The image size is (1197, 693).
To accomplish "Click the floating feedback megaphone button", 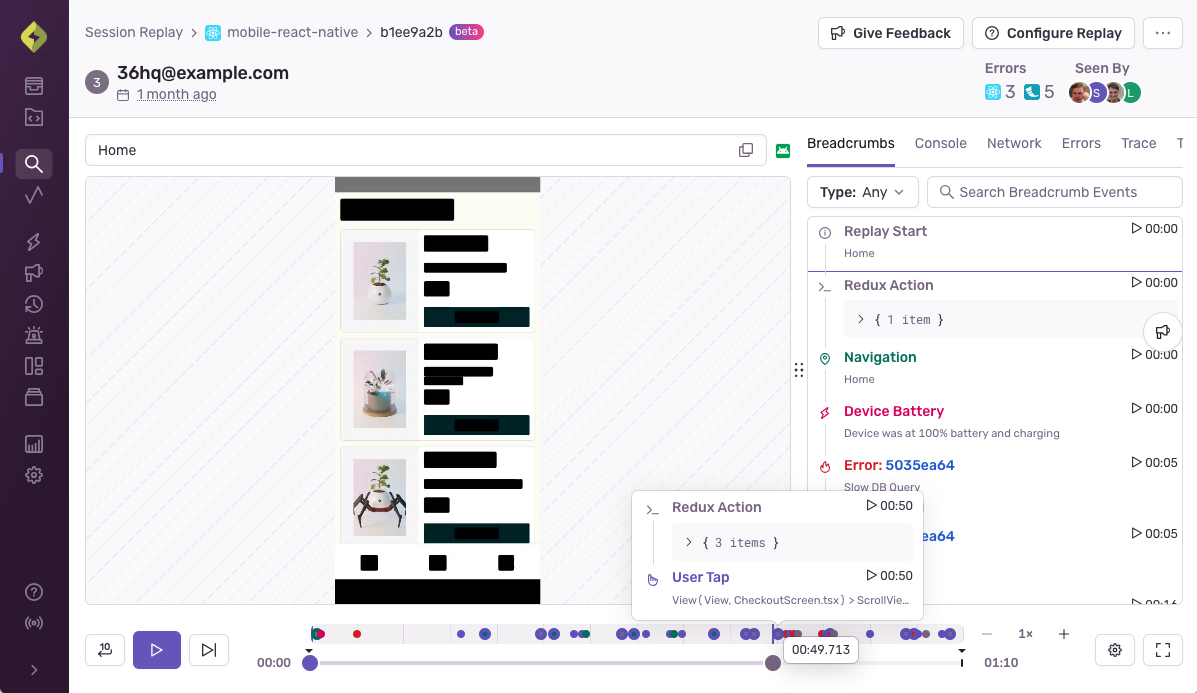I will (x=1163, y=331).
